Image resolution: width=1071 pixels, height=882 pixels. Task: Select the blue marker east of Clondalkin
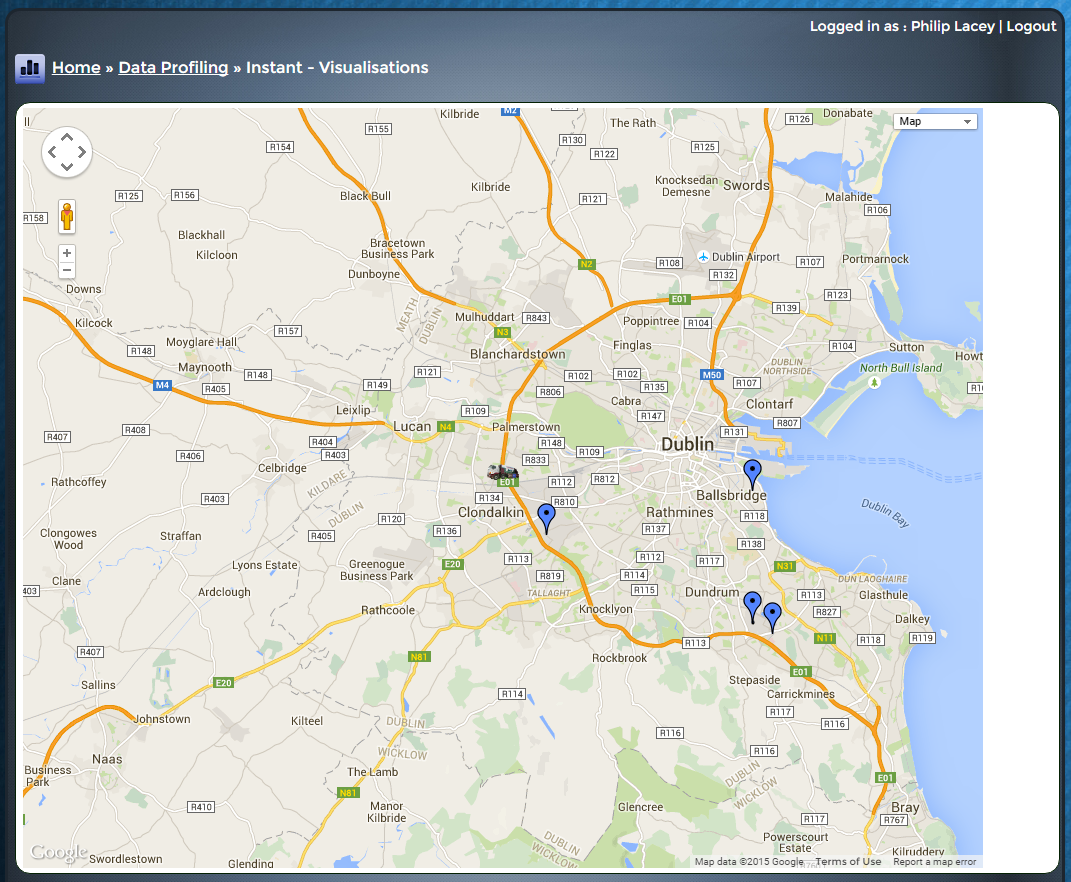(546, 517)
